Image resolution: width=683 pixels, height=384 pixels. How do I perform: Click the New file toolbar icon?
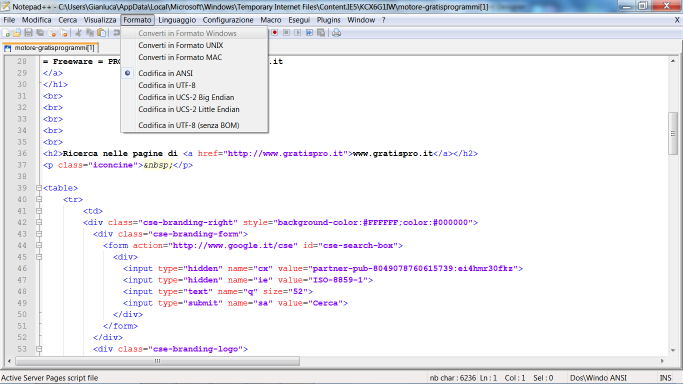tap(7, 33)
